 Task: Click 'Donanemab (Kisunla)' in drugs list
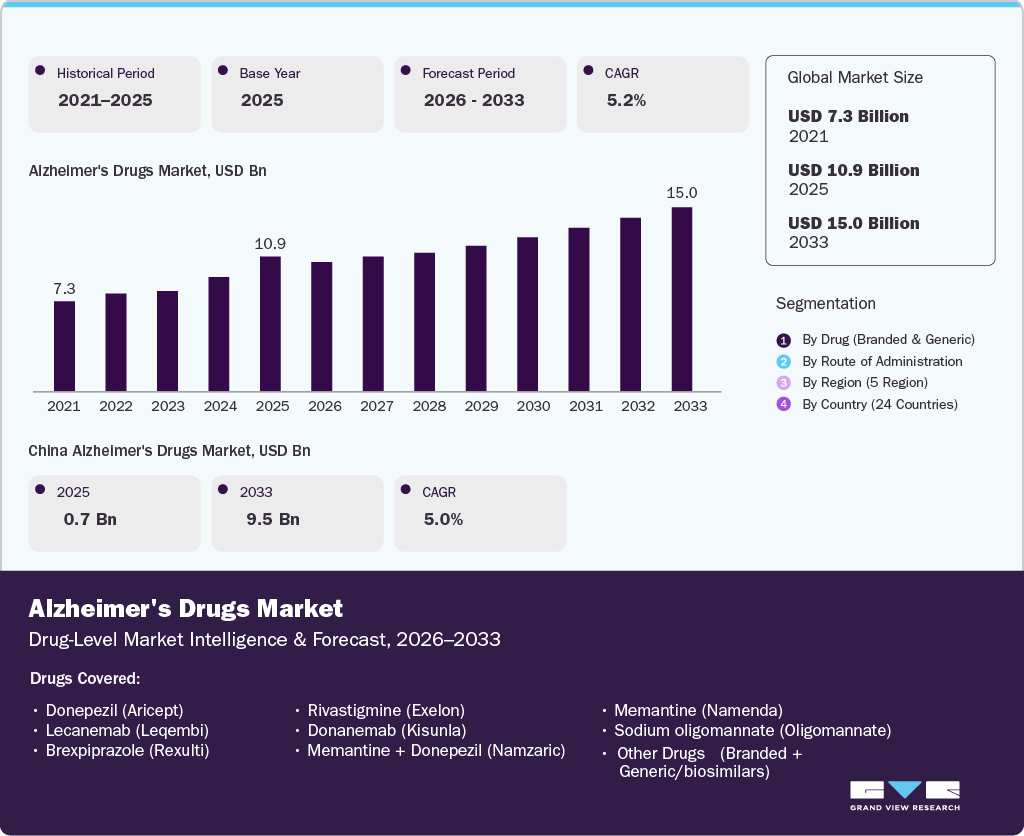click(x=387, y=731)
